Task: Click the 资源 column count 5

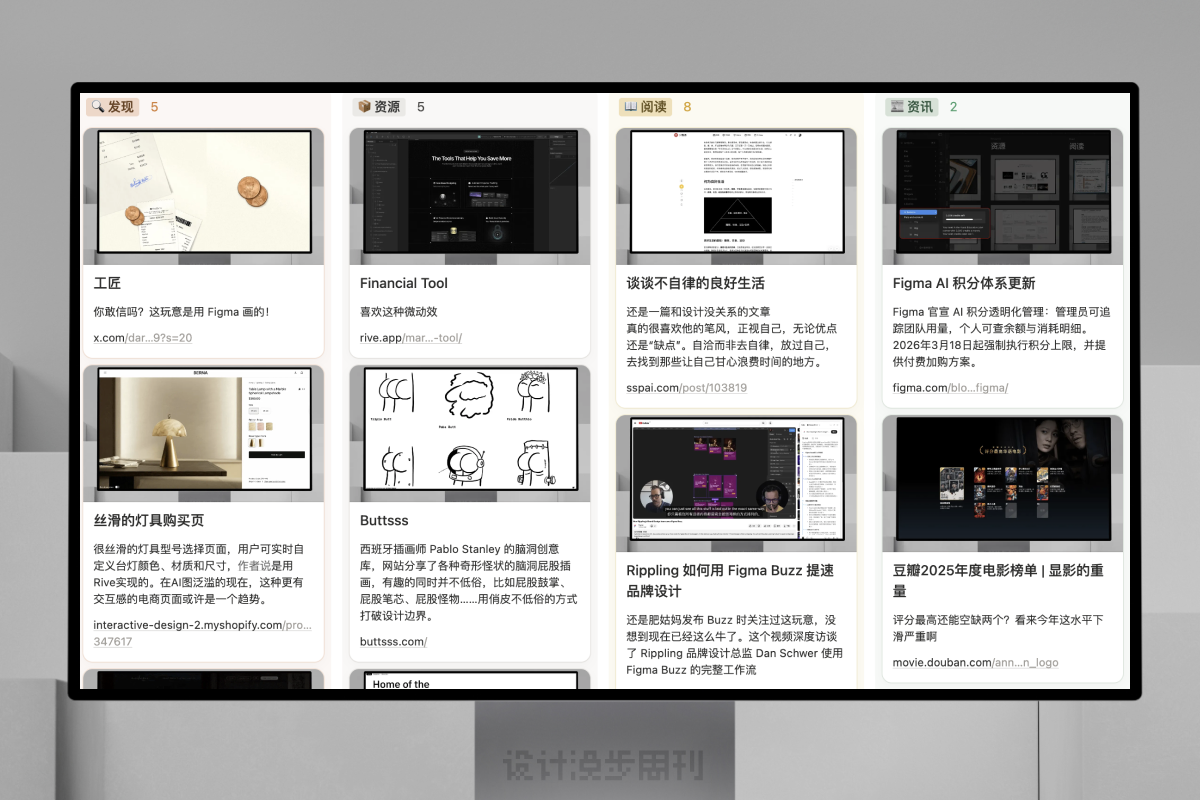Action: (421, 107)
